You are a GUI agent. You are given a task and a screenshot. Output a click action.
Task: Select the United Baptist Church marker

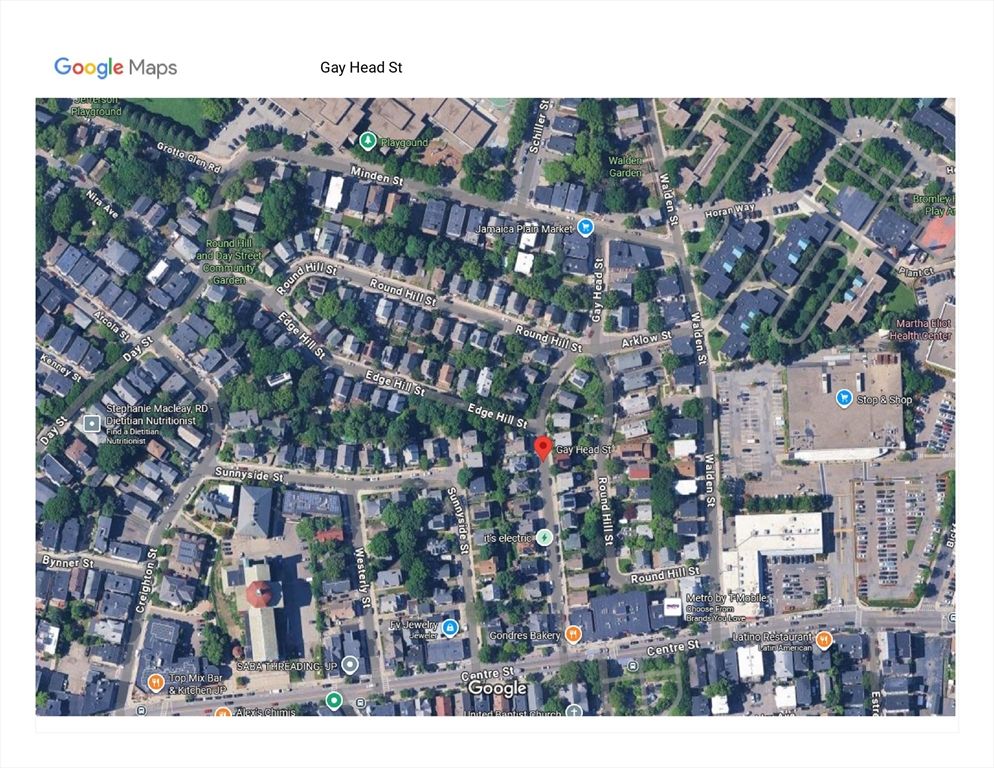[x=574, y=711]
